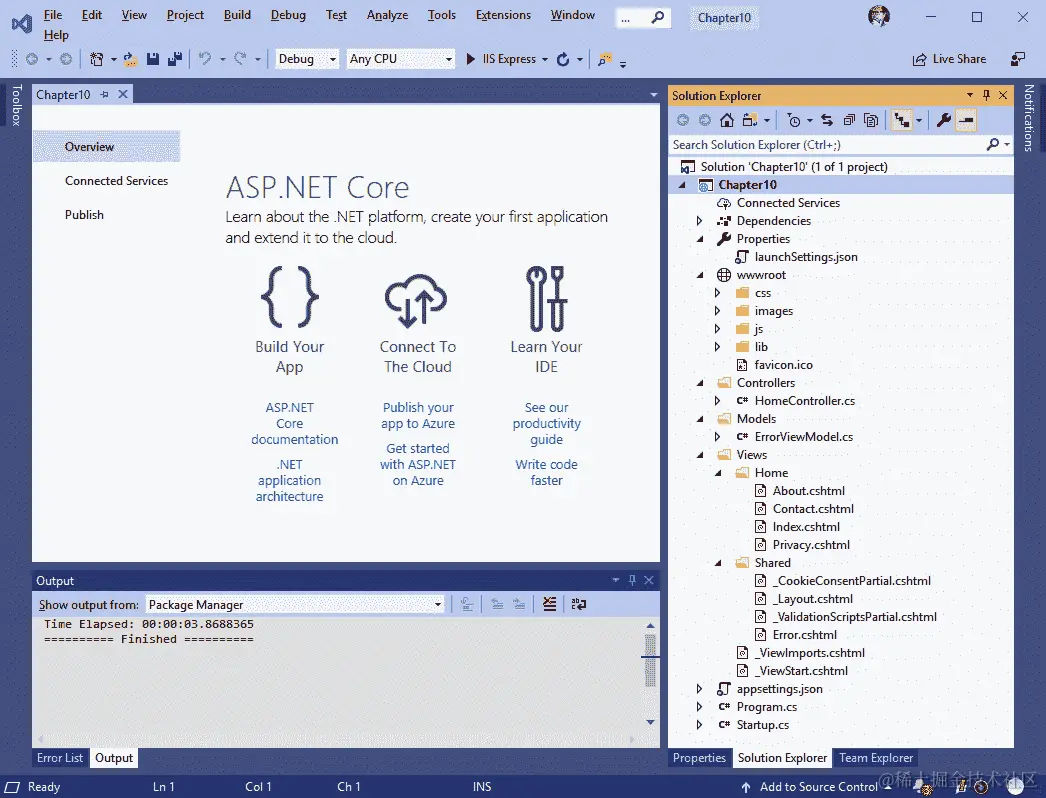Toggle Word Wrap in Output panel

578,604
